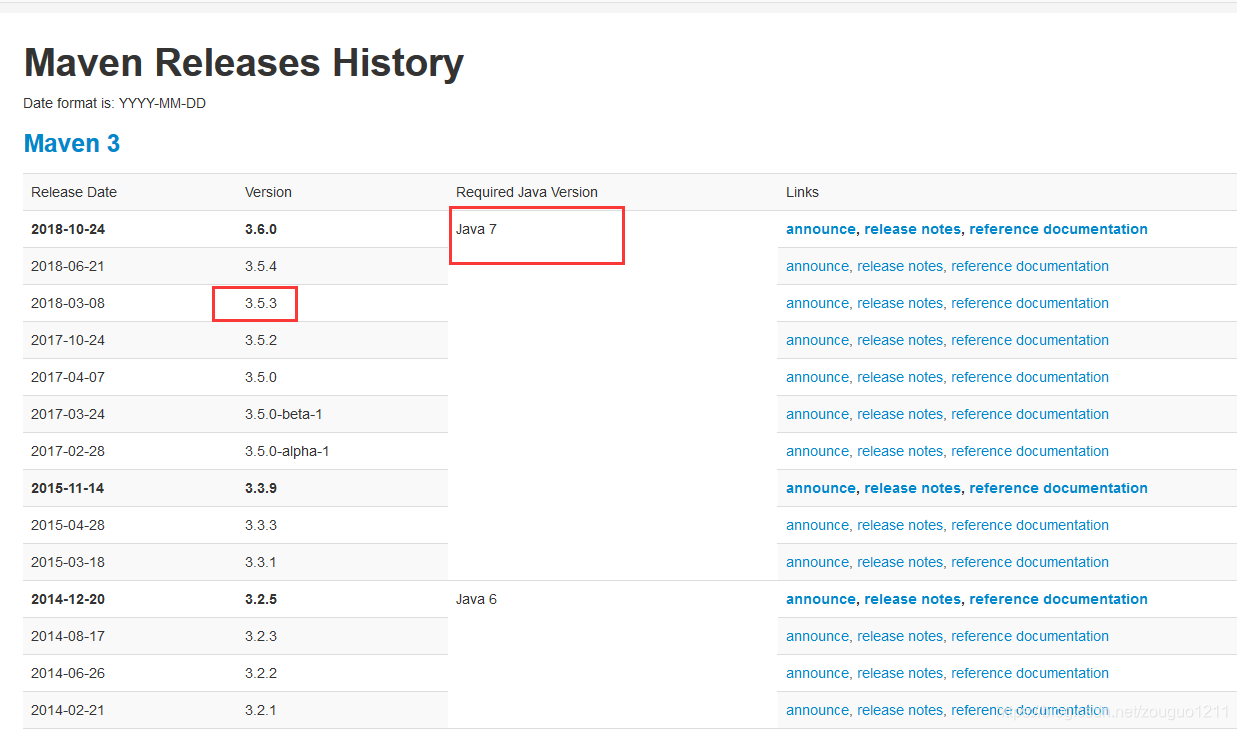Open reference documentation for 3.3.3
This screenshot has width=1237, height=730.
click(1030, 525)
